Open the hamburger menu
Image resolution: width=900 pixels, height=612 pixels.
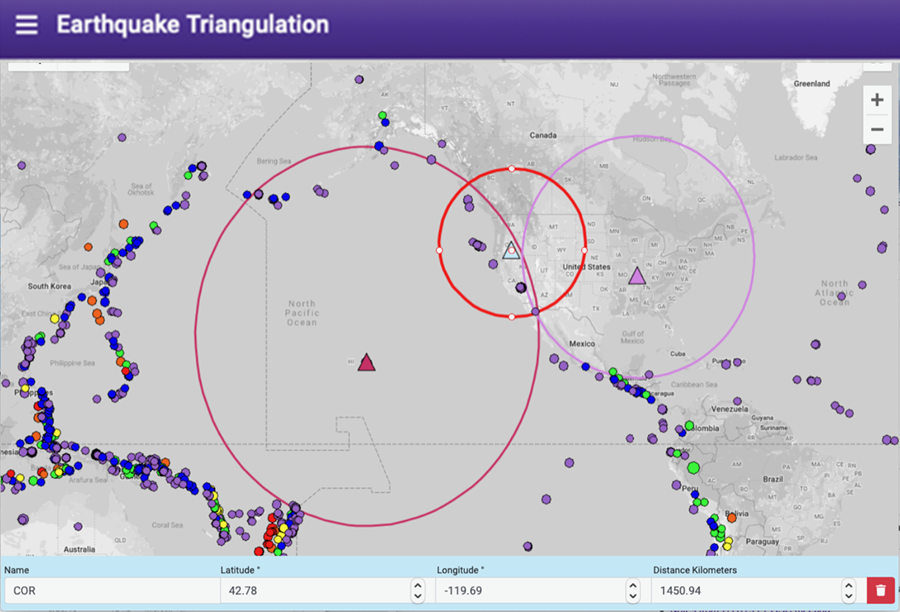(x=26, y=25)
